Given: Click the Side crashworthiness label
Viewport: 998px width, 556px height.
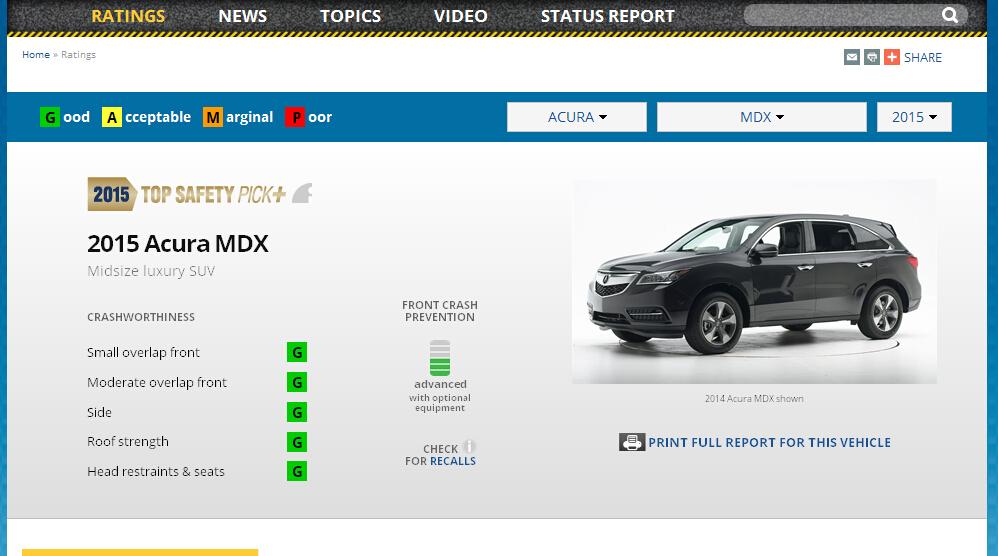Looking at the screenshot, I should 99,412.
